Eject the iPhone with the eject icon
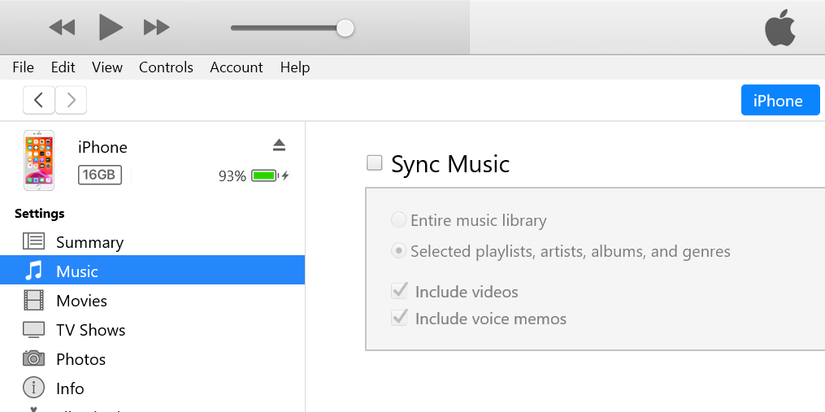This screenshot has width=825, height=412. click(x=279, y=145)
